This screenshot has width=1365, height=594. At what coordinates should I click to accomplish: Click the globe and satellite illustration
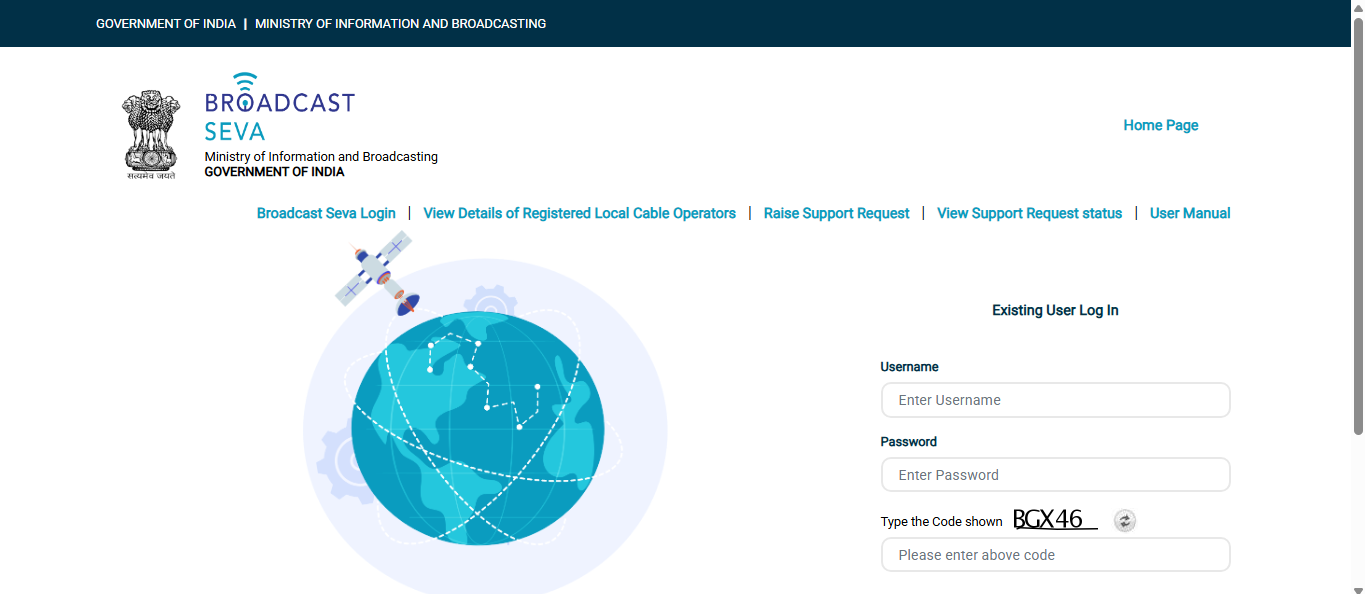click(484, 412)
